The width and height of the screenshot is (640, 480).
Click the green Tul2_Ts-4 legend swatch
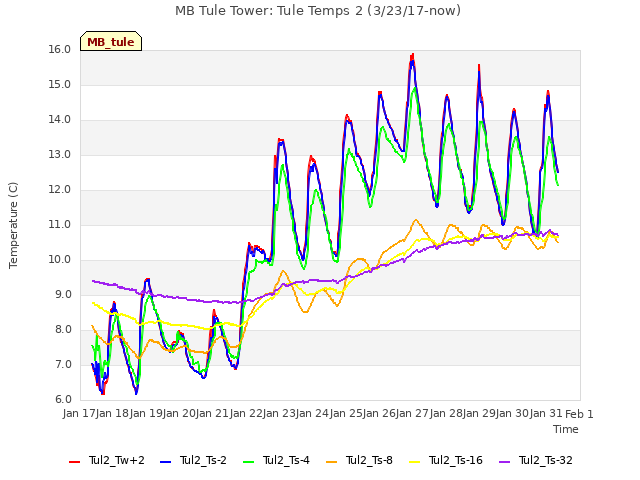(248, 462)
